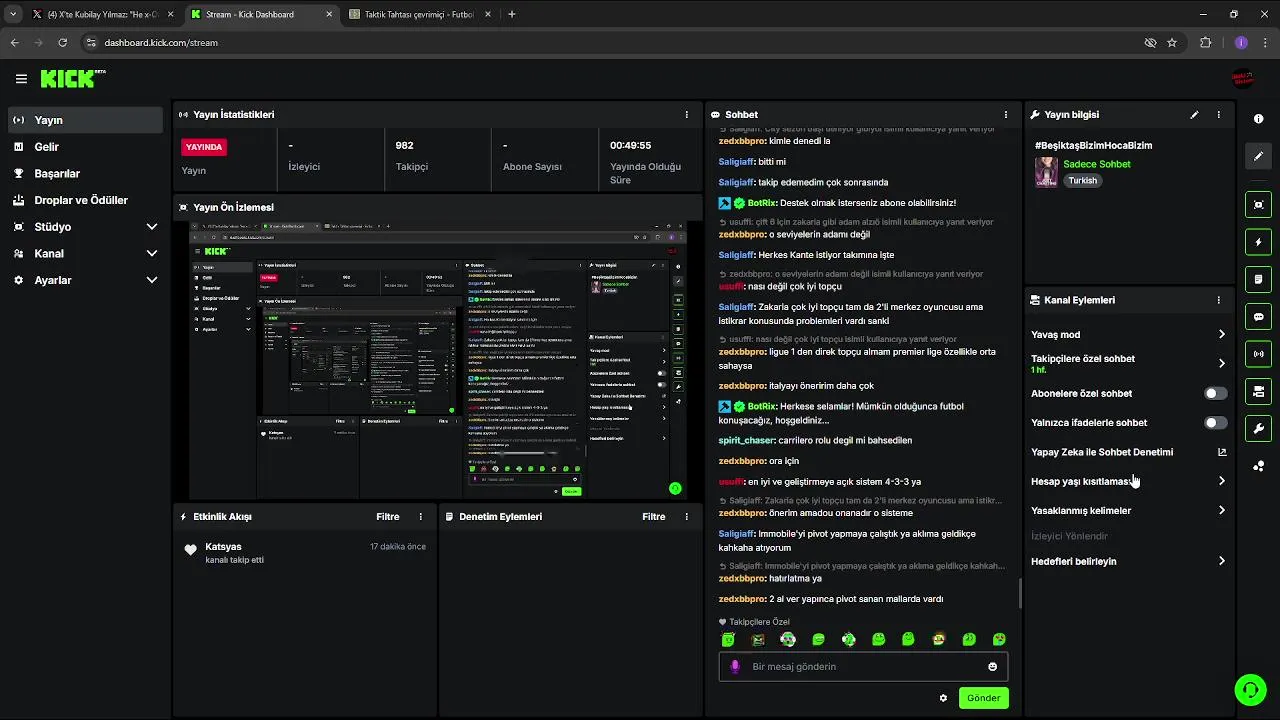Bookmark this page with the star icon
This screenshot has height=720, width=1280.
pos(1172,43)
